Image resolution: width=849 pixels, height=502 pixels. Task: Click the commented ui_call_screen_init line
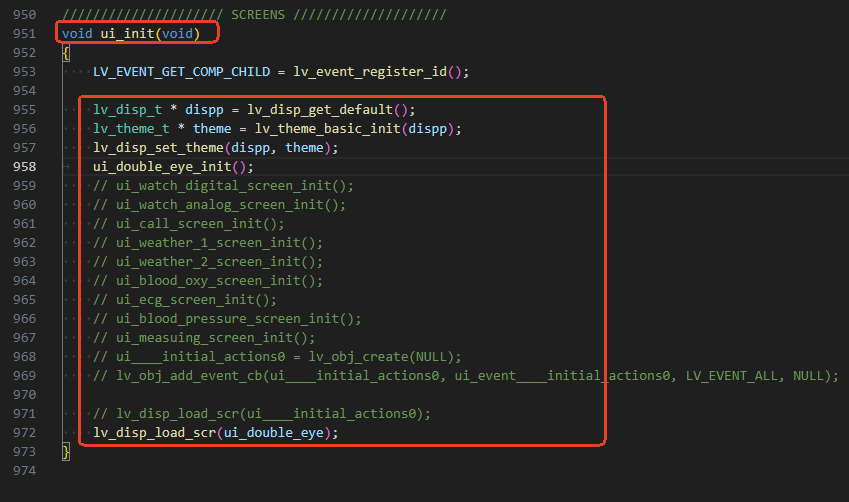pos(188,224)
